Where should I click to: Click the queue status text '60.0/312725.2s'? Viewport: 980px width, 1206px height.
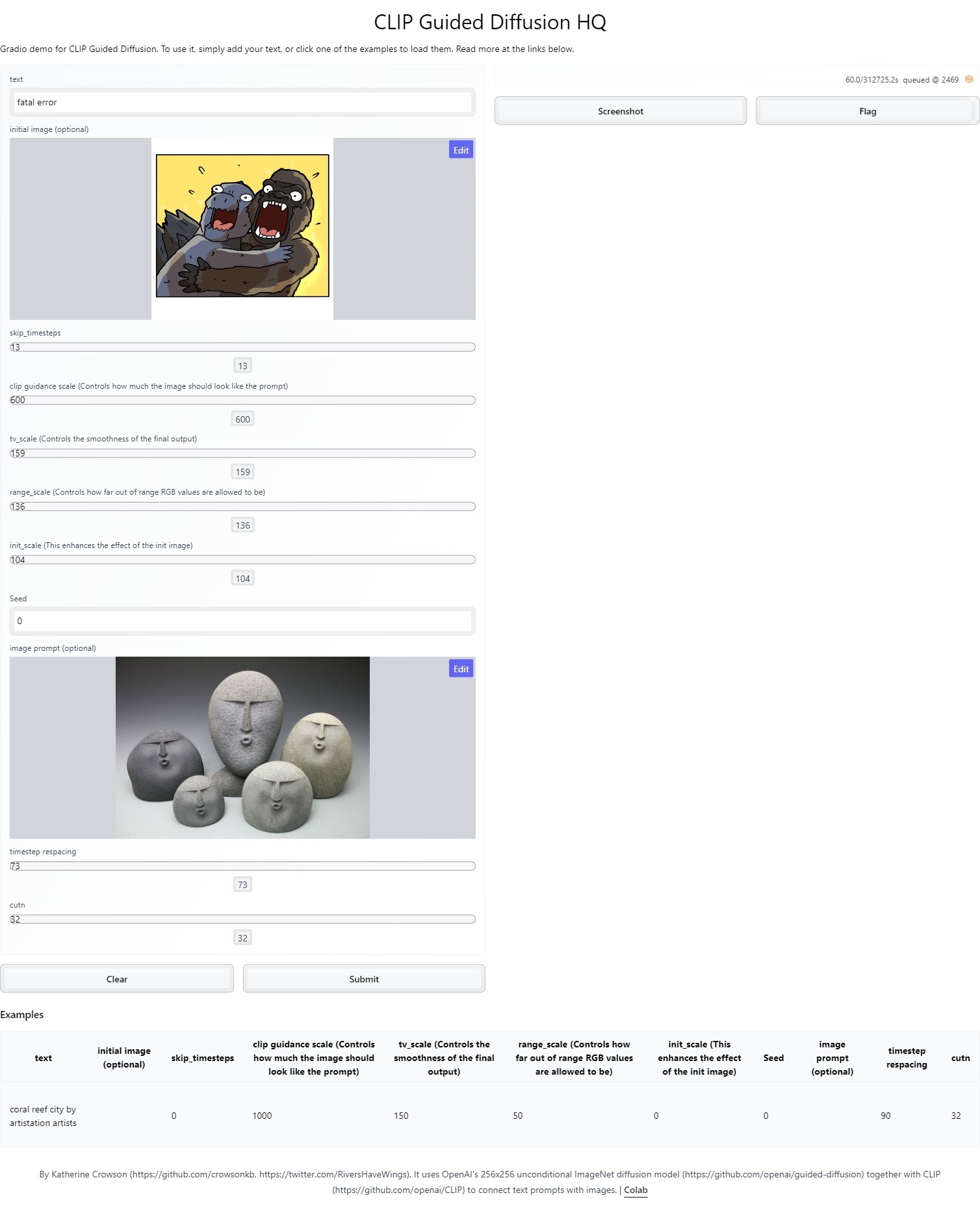click(x=871, y=79)
